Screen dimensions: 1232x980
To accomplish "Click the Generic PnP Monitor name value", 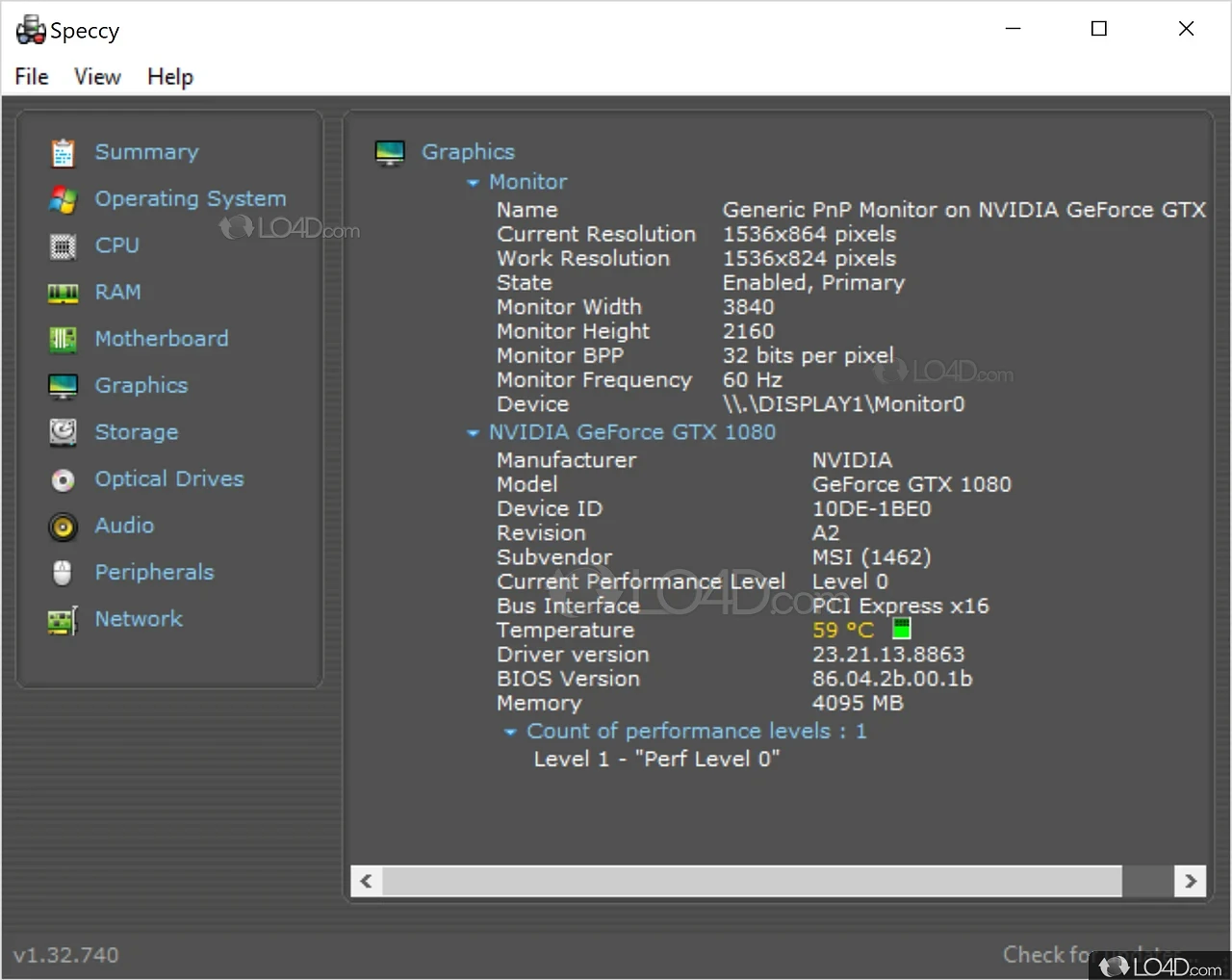I will (963, 210).
